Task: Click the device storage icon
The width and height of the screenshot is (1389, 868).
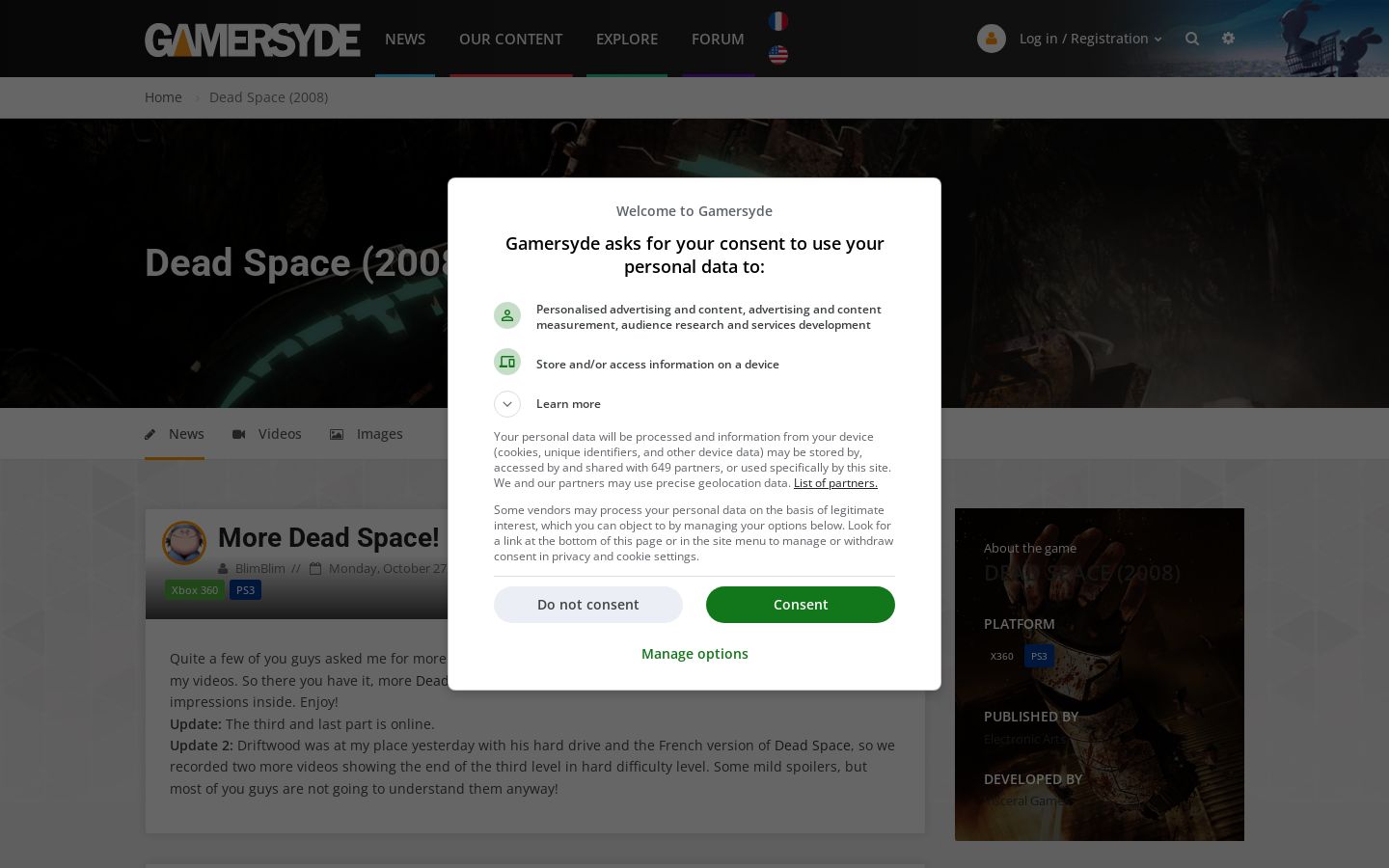Action: coord(507,362)
